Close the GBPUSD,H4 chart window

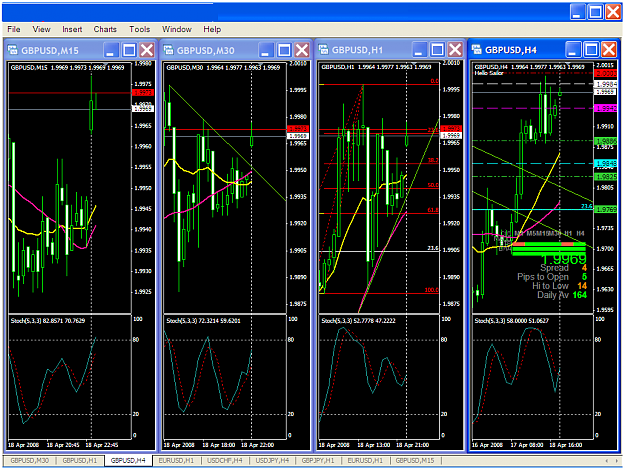pos(609,50)
